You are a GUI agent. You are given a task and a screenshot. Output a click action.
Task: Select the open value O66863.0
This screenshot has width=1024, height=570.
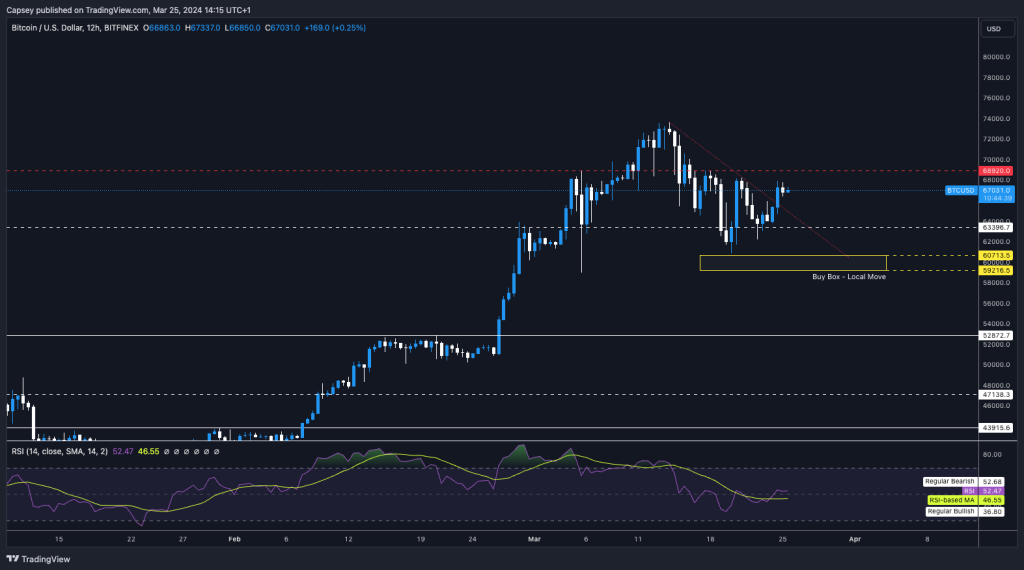click(x=161, y=28)
